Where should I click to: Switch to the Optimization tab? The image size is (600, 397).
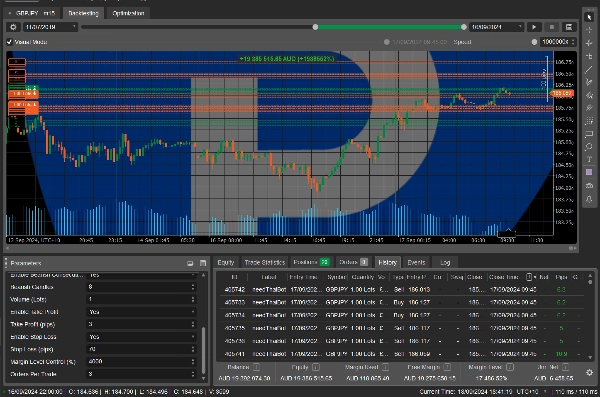(128, 13)
